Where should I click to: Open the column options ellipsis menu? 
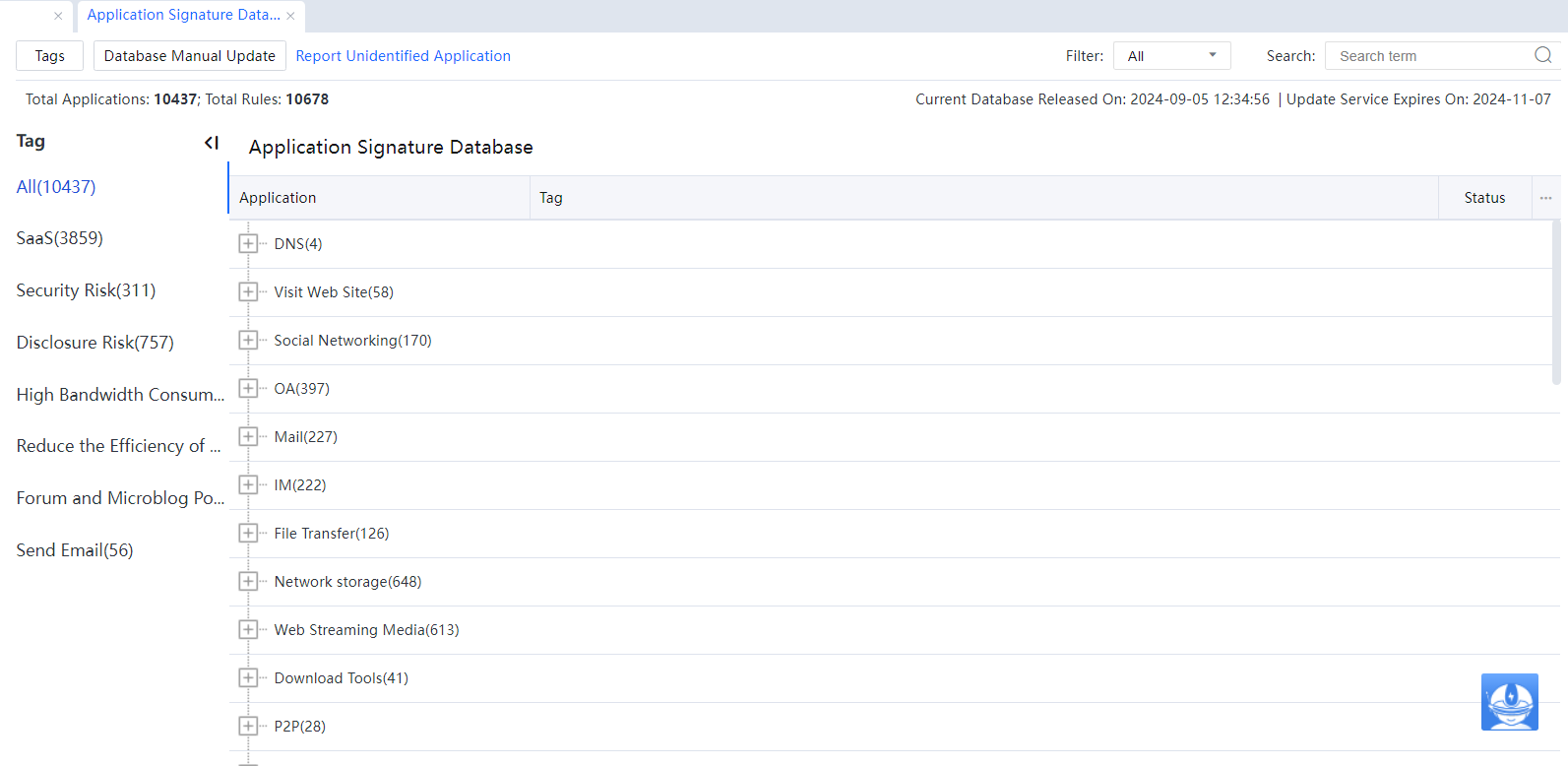(1545, 198)
